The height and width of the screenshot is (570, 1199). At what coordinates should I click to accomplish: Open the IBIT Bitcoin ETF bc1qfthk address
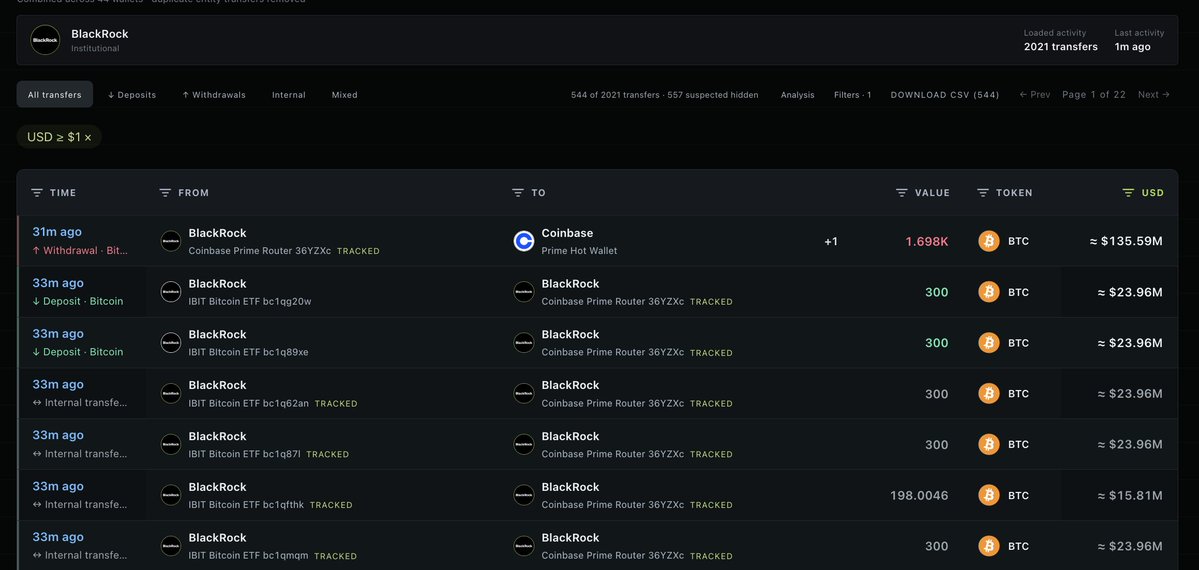tap(246, 505)
